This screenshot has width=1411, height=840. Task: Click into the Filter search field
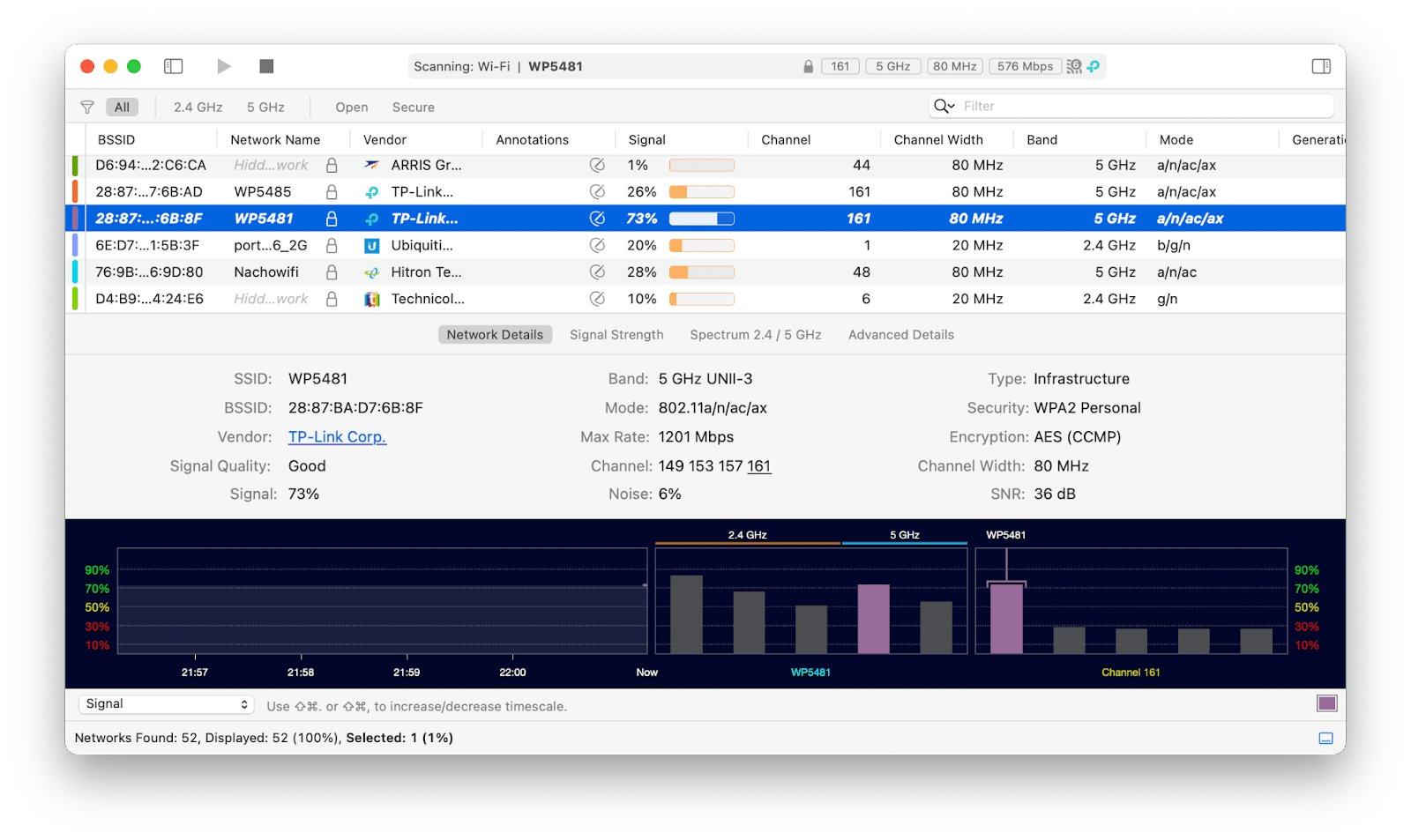click(x=1131, y=106)
